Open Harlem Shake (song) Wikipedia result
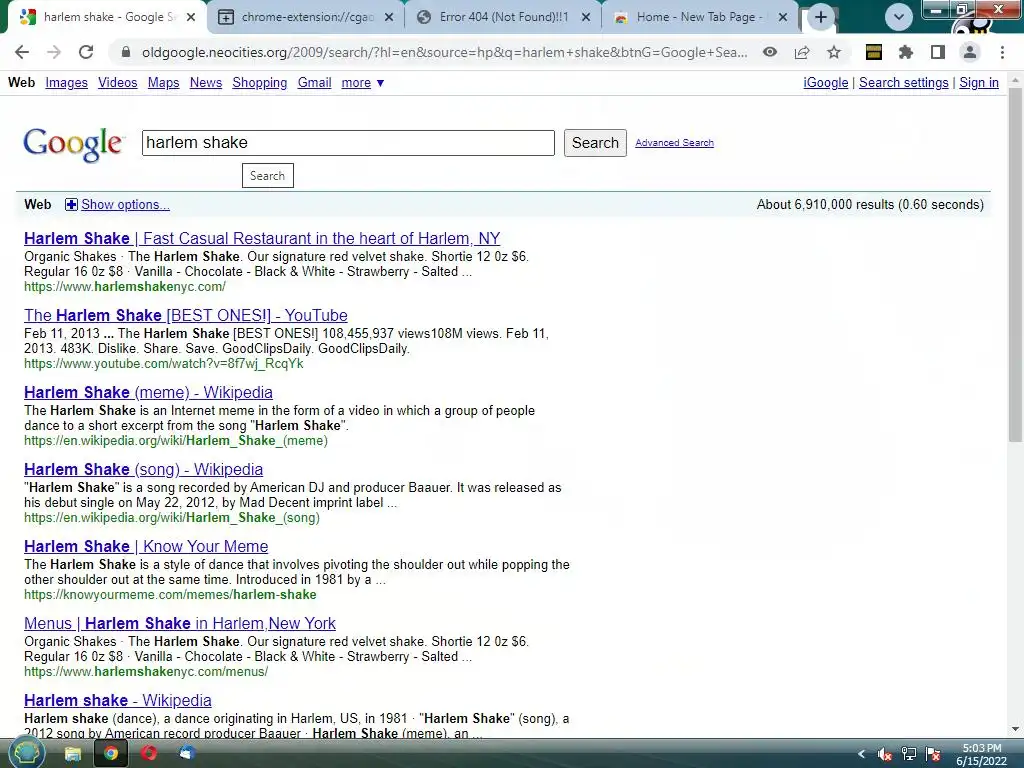The image size is (1024, 768). (x=143, y=470)
